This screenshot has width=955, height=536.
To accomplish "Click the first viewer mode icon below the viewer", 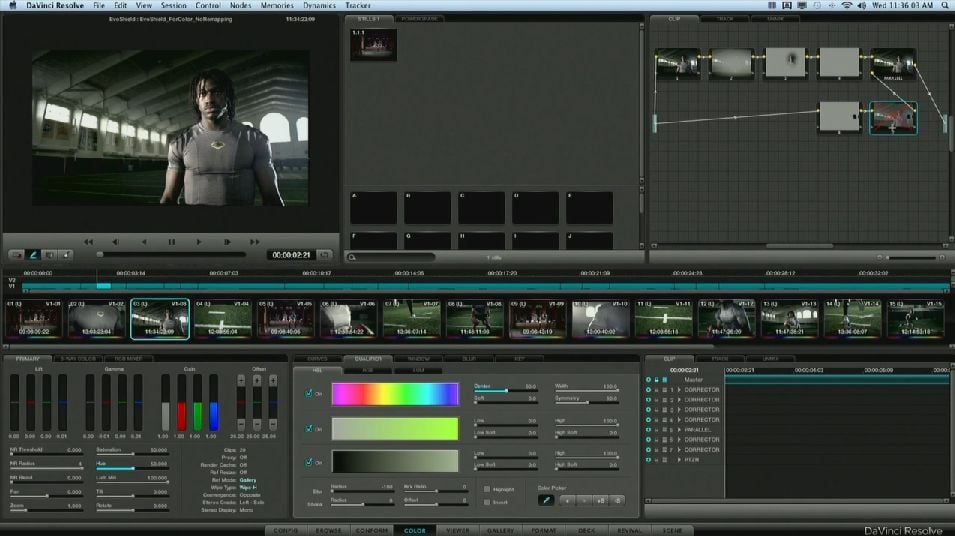I will click(16, 255).
